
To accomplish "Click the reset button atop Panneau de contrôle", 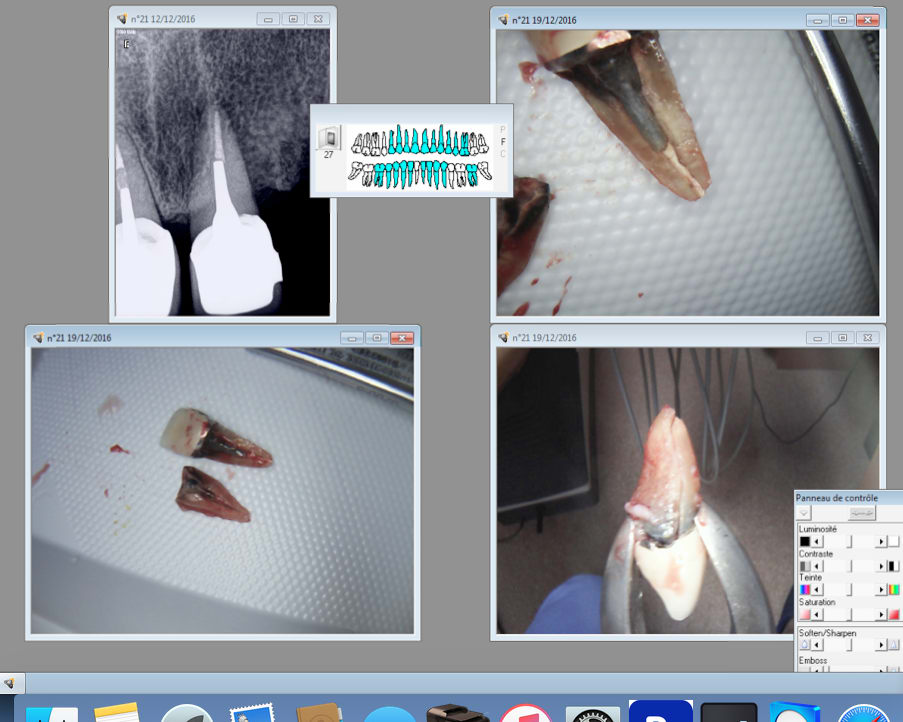I will coord(862,513).
